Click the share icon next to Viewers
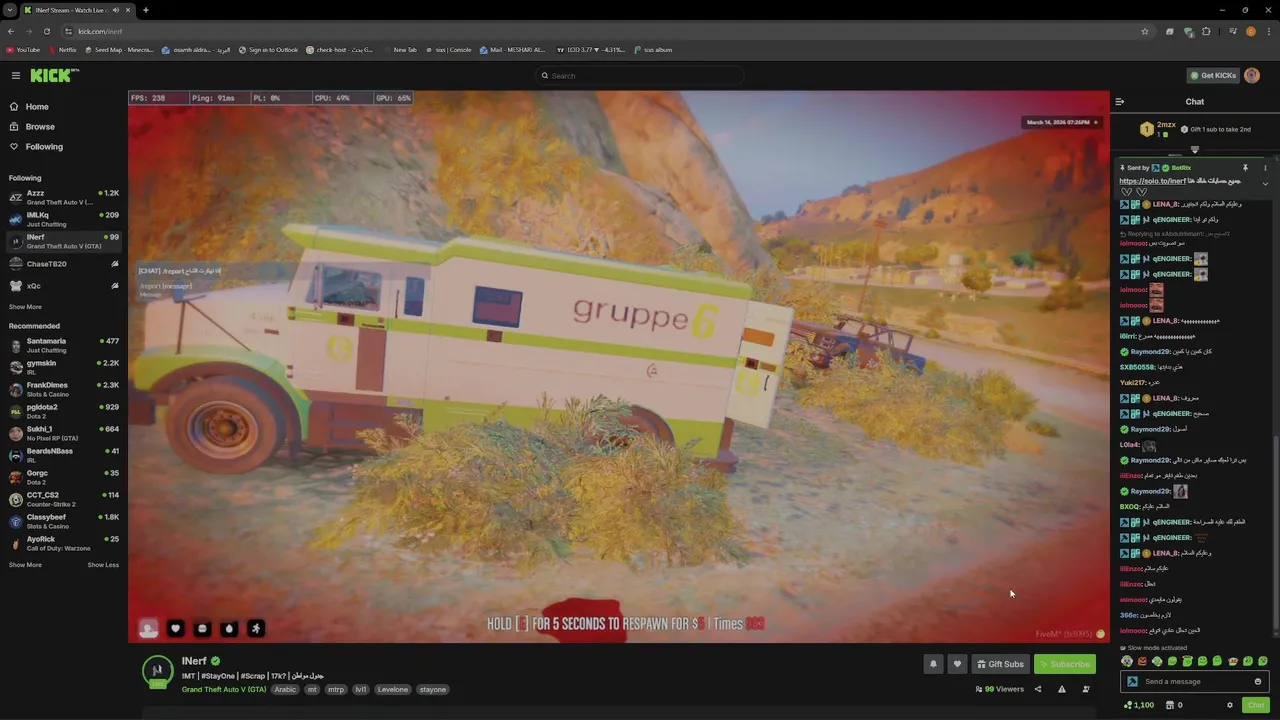The height and width of the screenshot is (720, 1280). click(1037, 689)
